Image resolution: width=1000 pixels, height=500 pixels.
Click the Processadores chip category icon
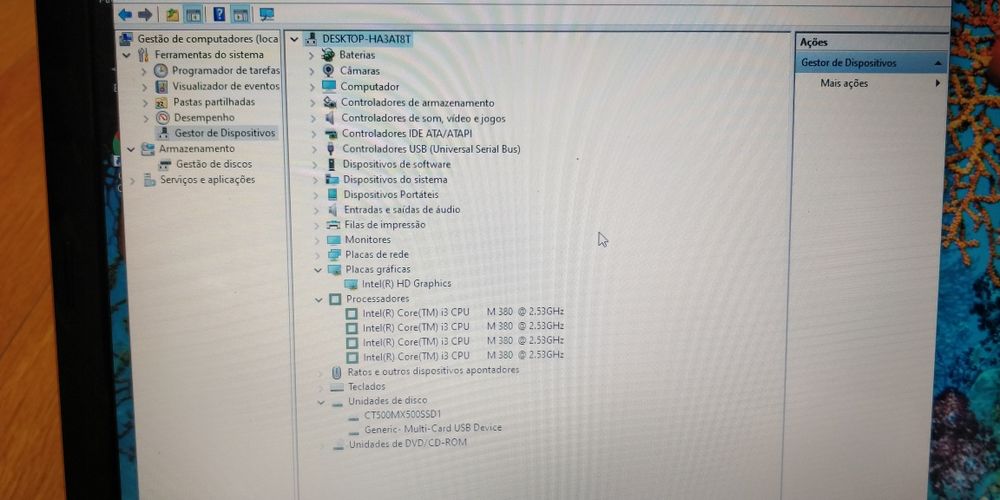point(335,298)
